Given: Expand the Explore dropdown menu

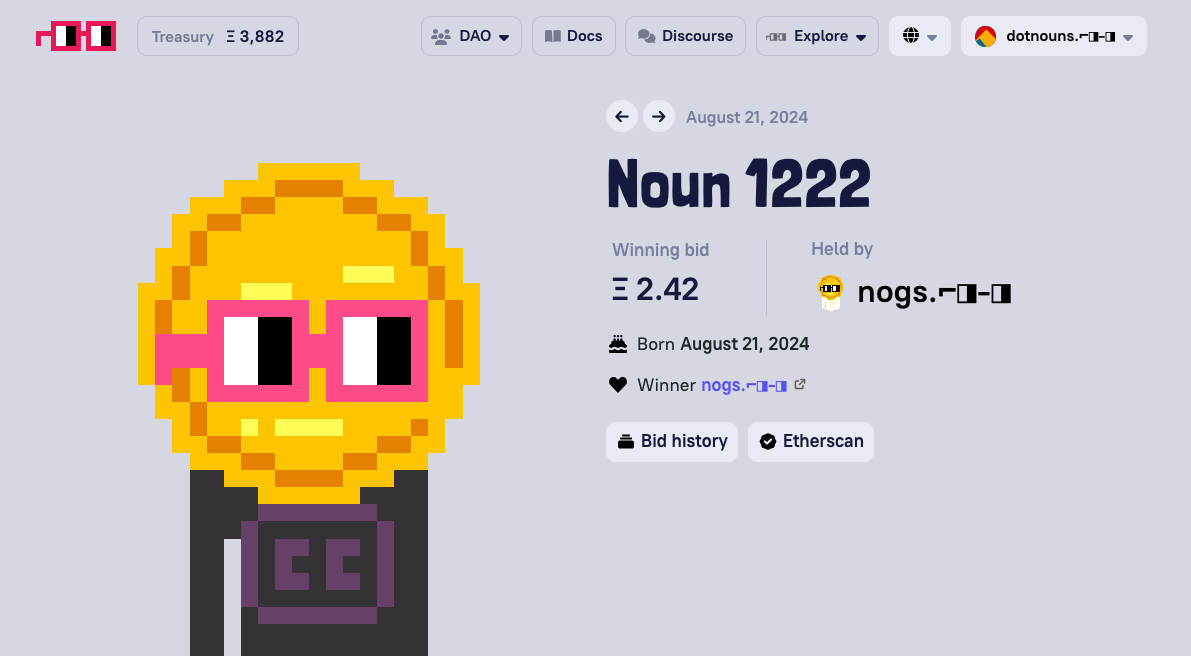Looking at the screenshot, I should pos(817,36).
